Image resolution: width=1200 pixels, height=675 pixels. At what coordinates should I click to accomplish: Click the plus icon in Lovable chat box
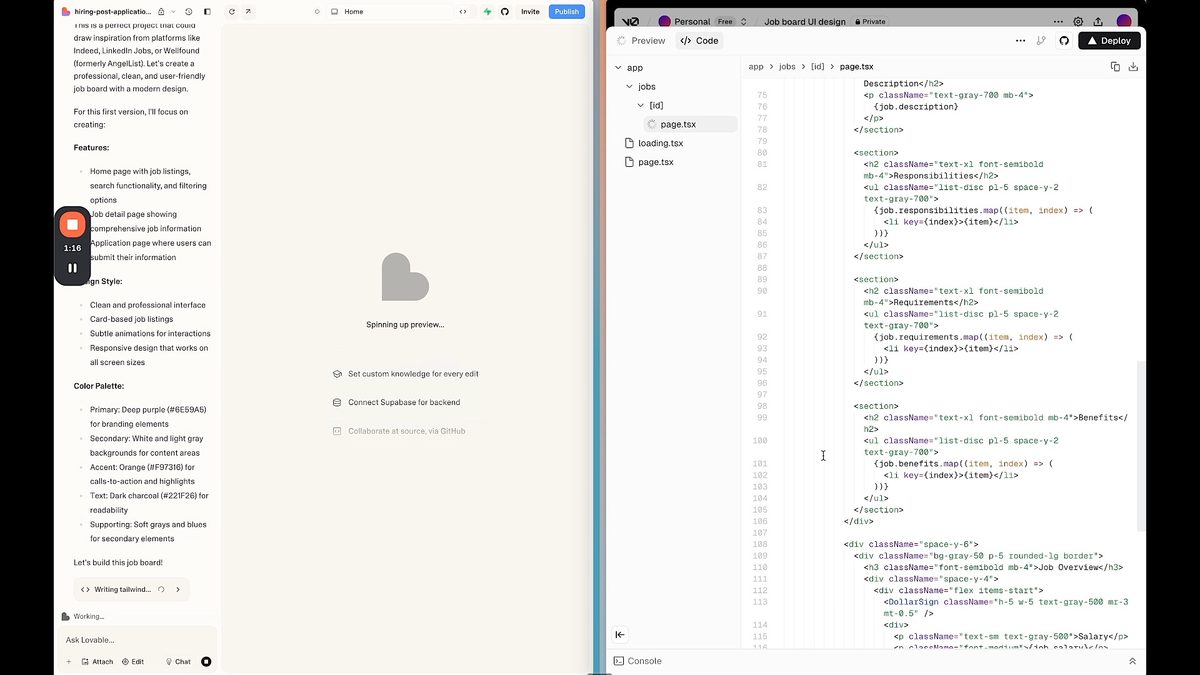point(69,662)
